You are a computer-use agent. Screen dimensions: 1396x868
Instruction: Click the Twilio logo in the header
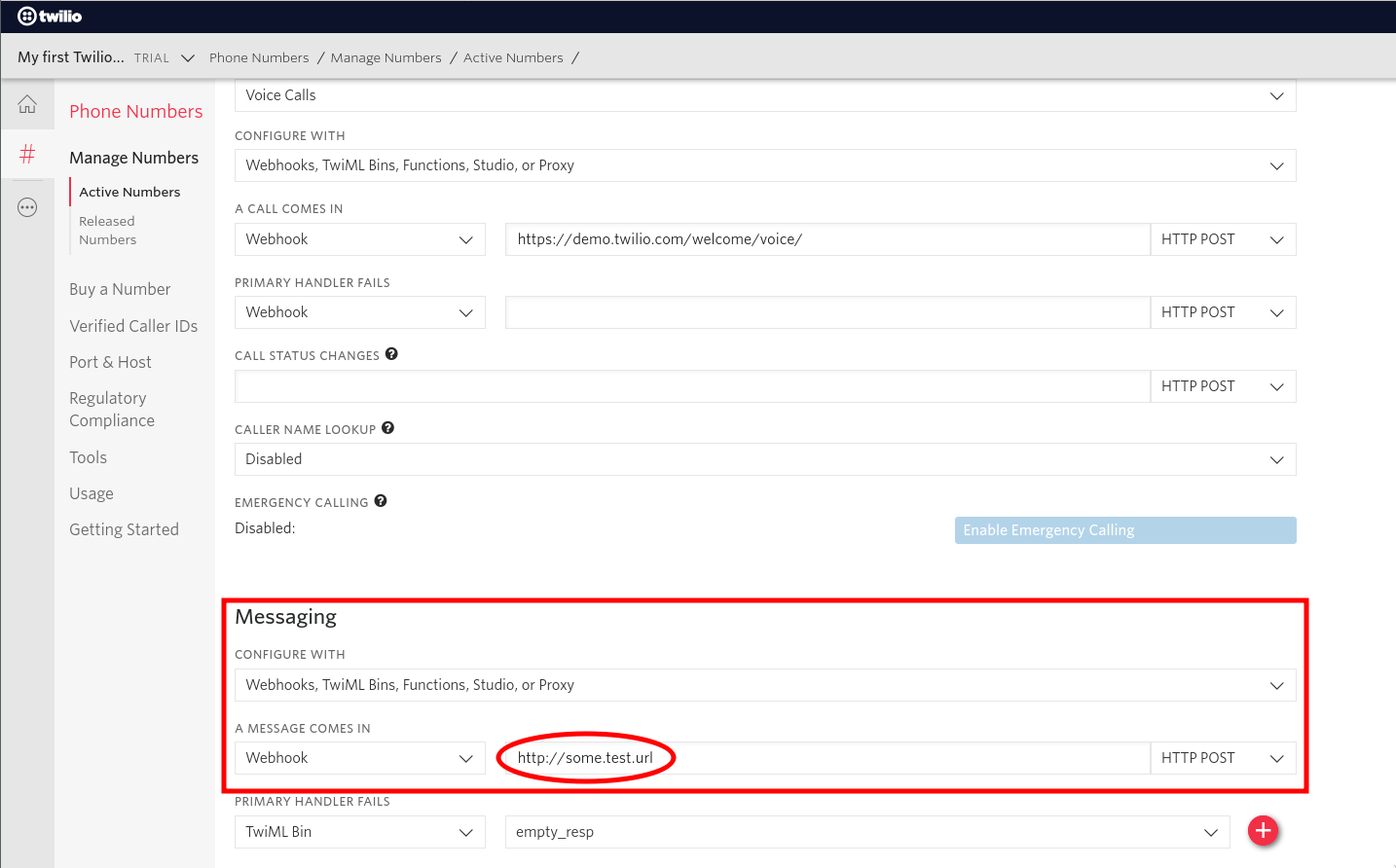point(50,16)
